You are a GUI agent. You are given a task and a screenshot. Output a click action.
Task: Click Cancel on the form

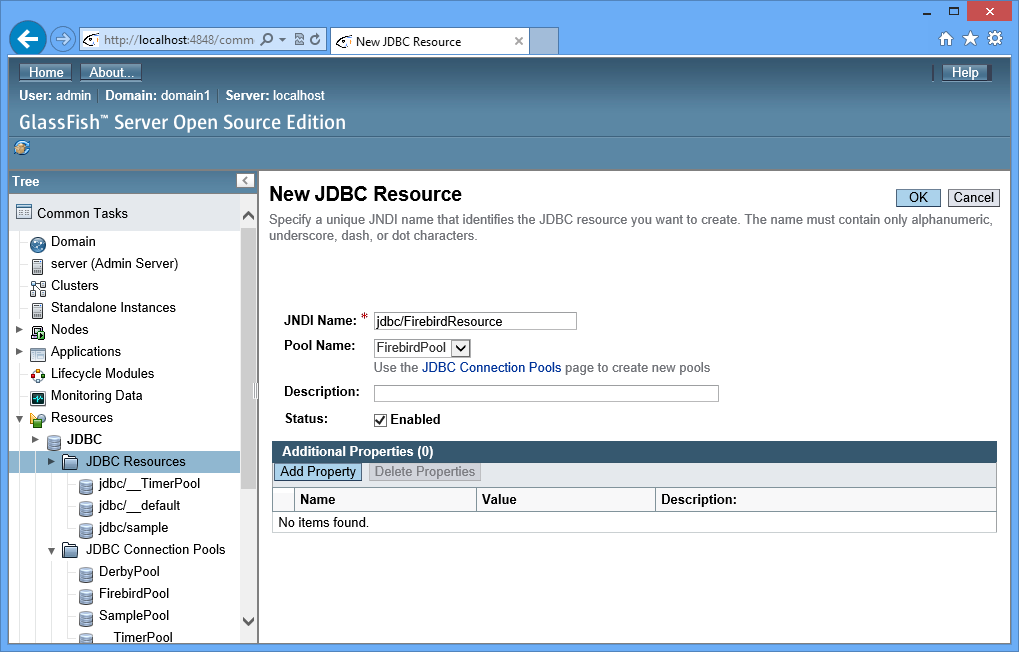point(974,198)
